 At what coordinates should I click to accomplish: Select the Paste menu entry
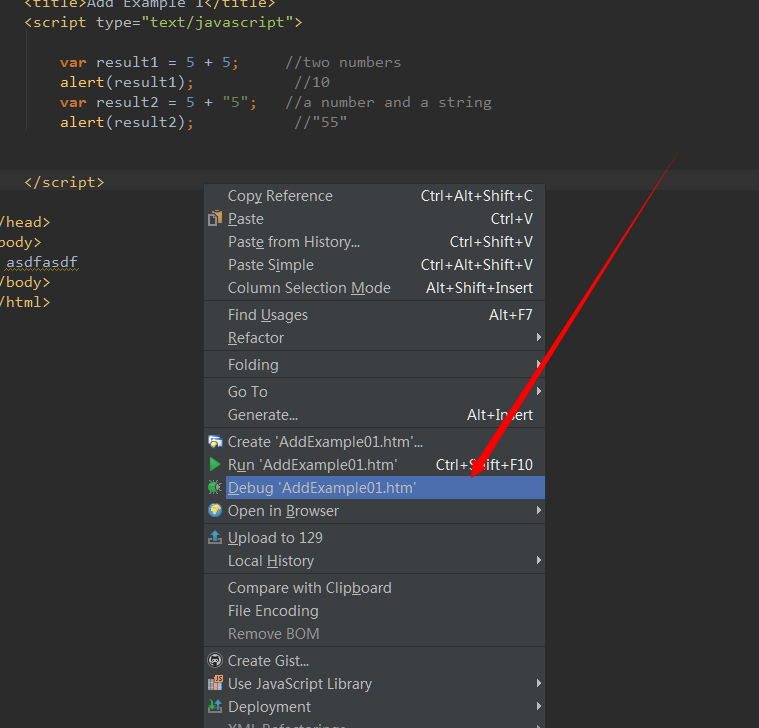coord(375,219)
